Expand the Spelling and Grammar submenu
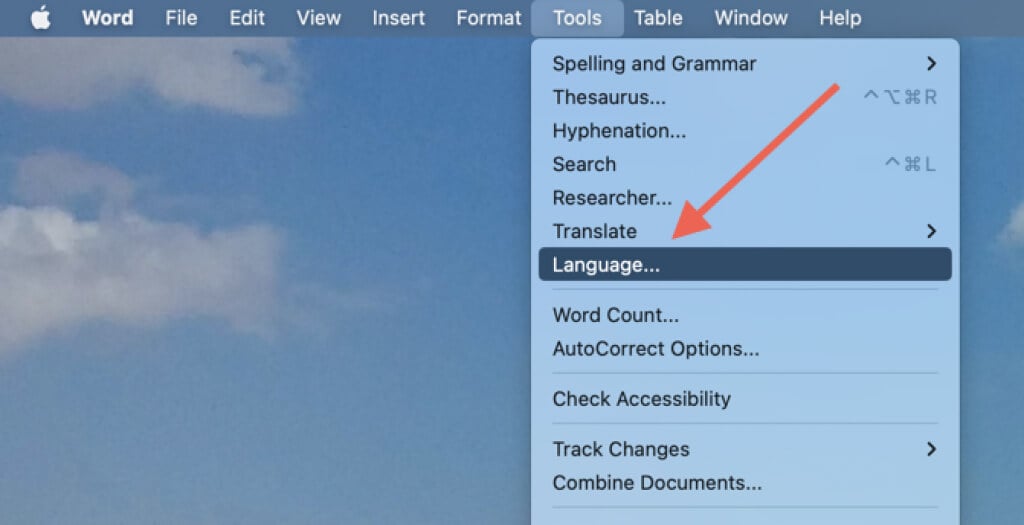1024x525 pixels. coord(745,64)
